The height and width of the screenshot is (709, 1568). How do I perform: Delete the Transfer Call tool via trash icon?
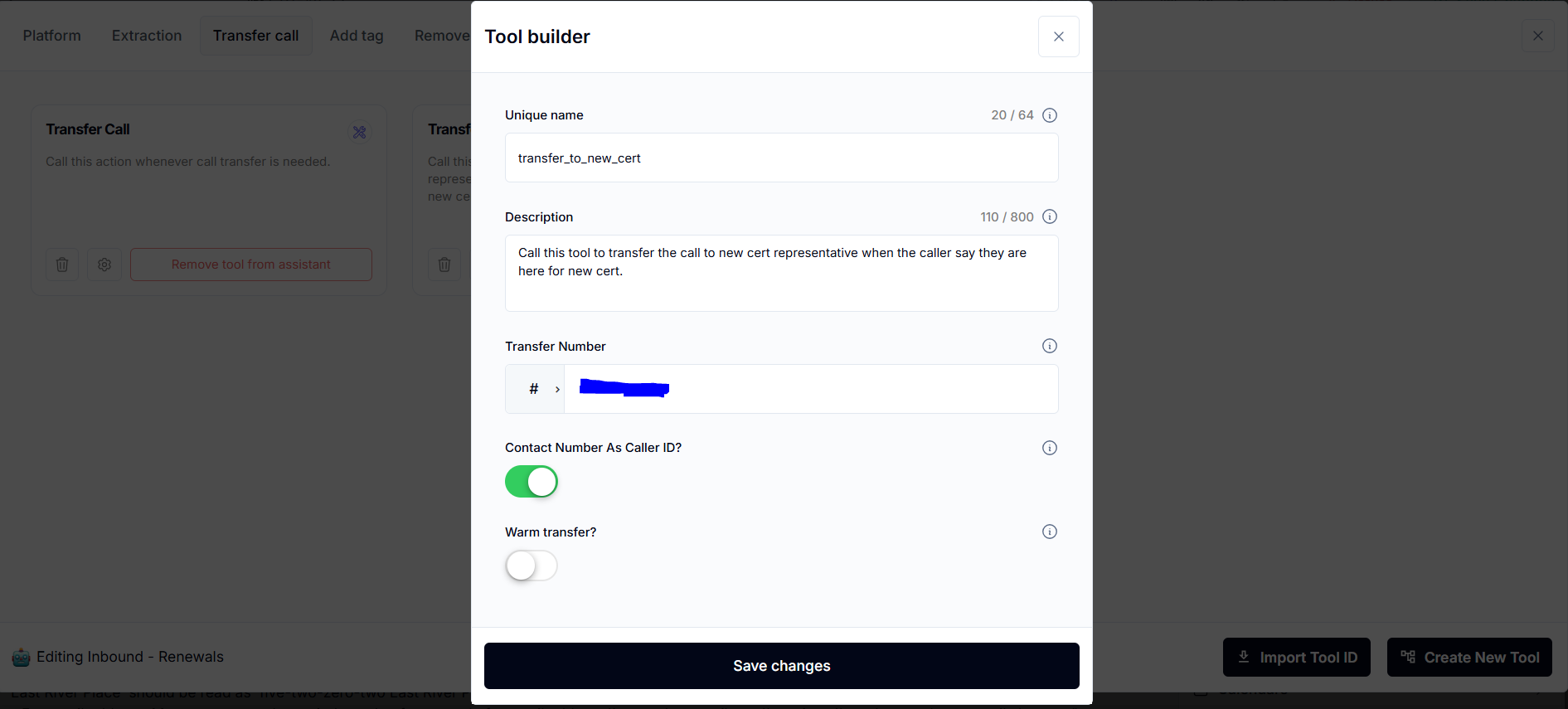tap(62, 265)
